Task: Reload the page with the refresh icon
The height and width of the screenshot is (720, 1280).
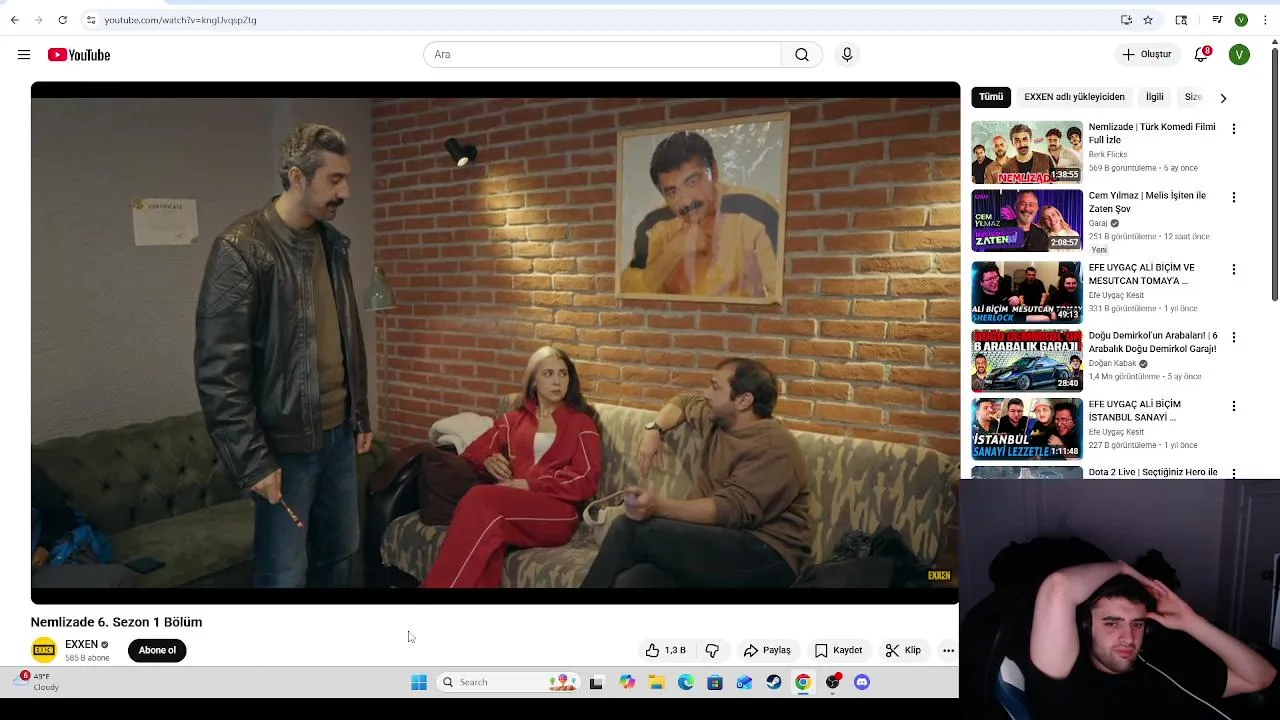Action: point(62,20)
